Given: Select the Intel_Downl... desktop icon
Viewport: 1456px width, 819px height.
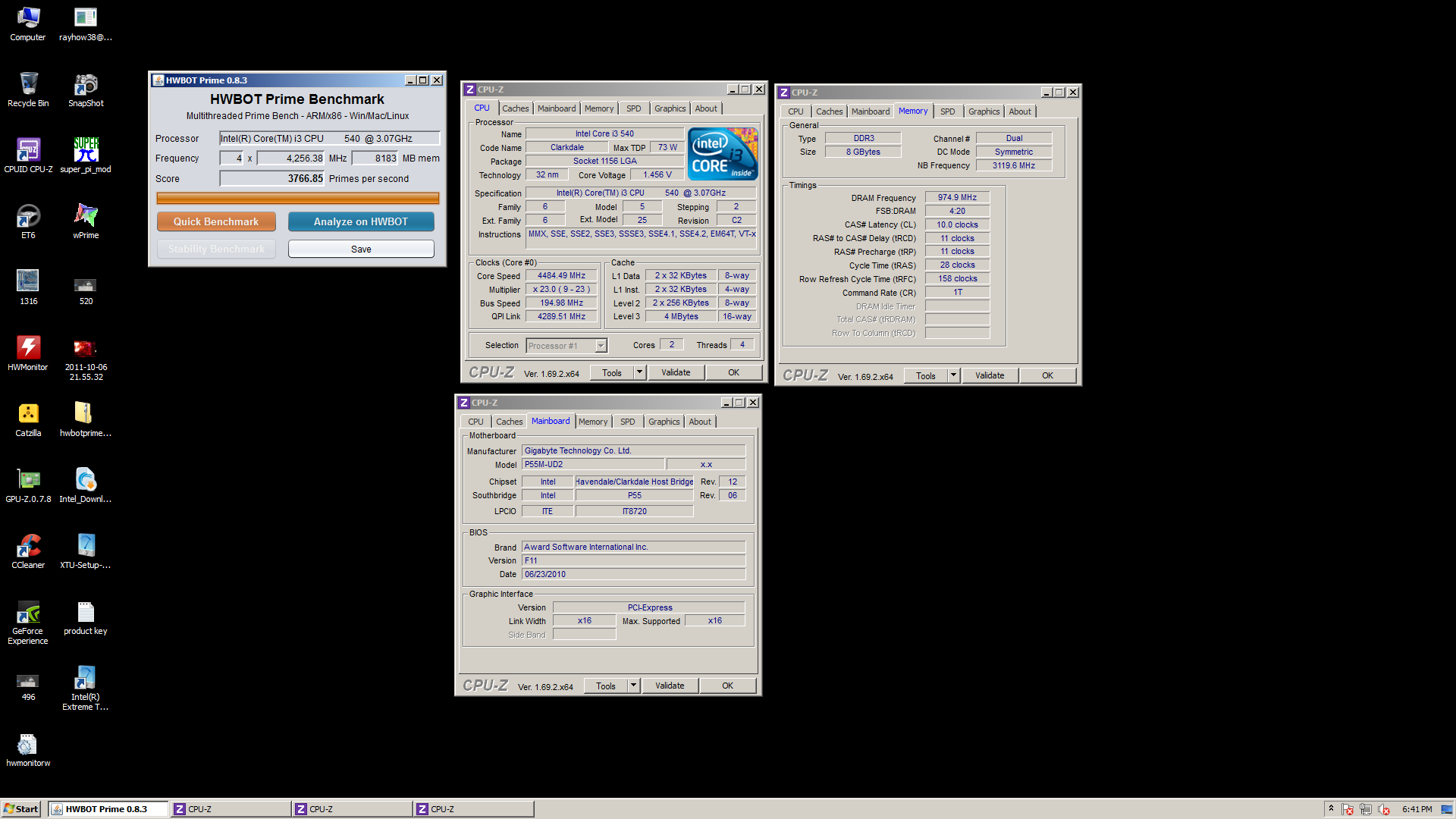Looking at the screenshot, I should click(x=86, y=485).
